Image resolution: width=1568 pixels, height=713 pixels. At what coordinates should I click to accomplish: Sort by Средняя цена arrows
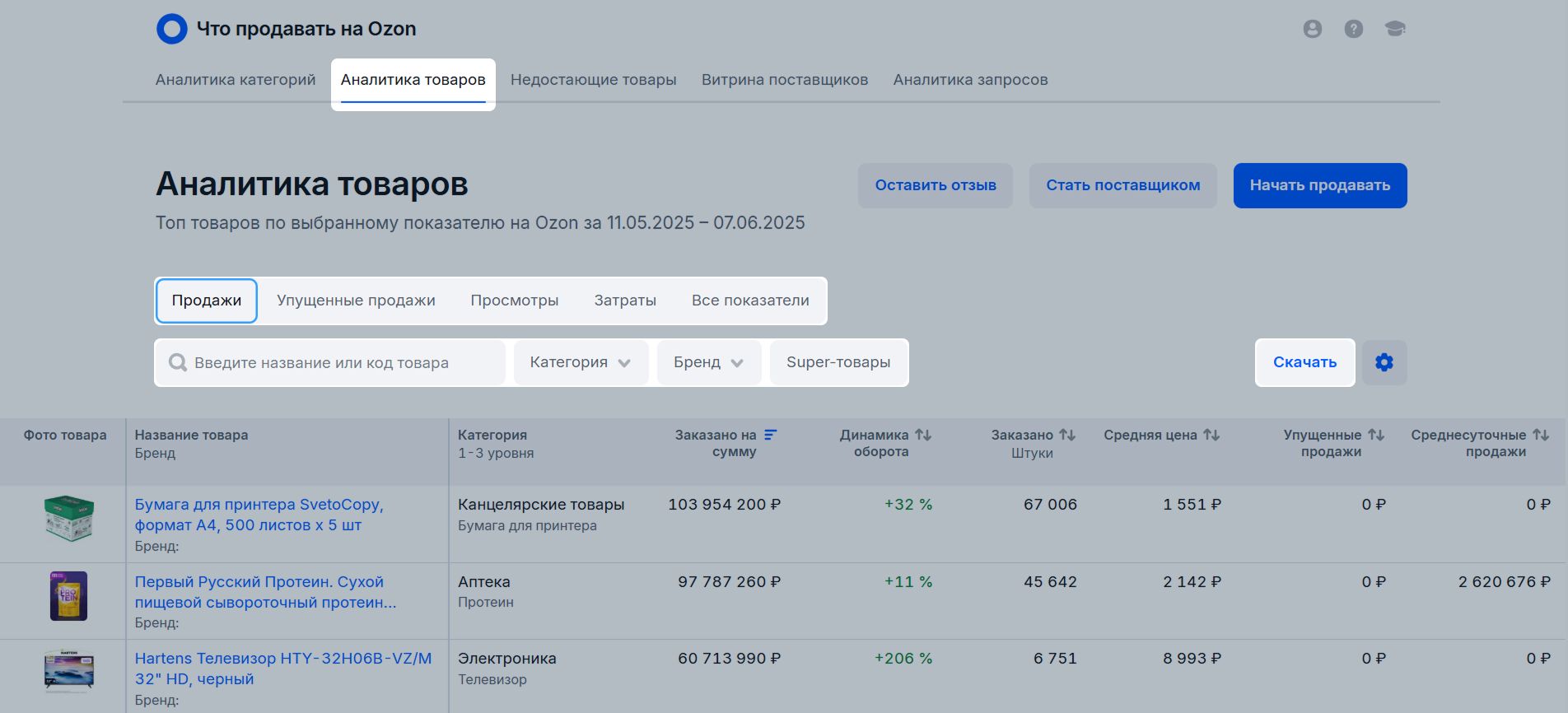[x=1211, y=435]
